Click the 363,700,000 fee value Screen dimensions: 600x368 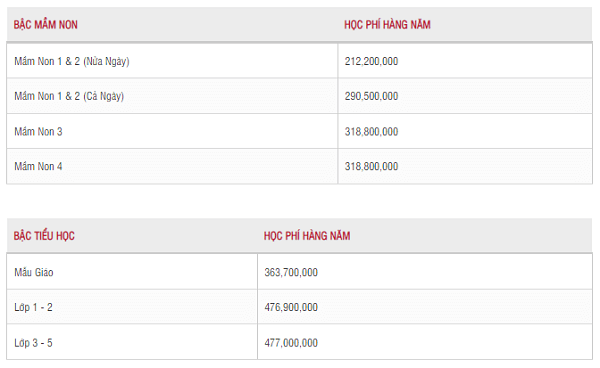click(291, 272)
